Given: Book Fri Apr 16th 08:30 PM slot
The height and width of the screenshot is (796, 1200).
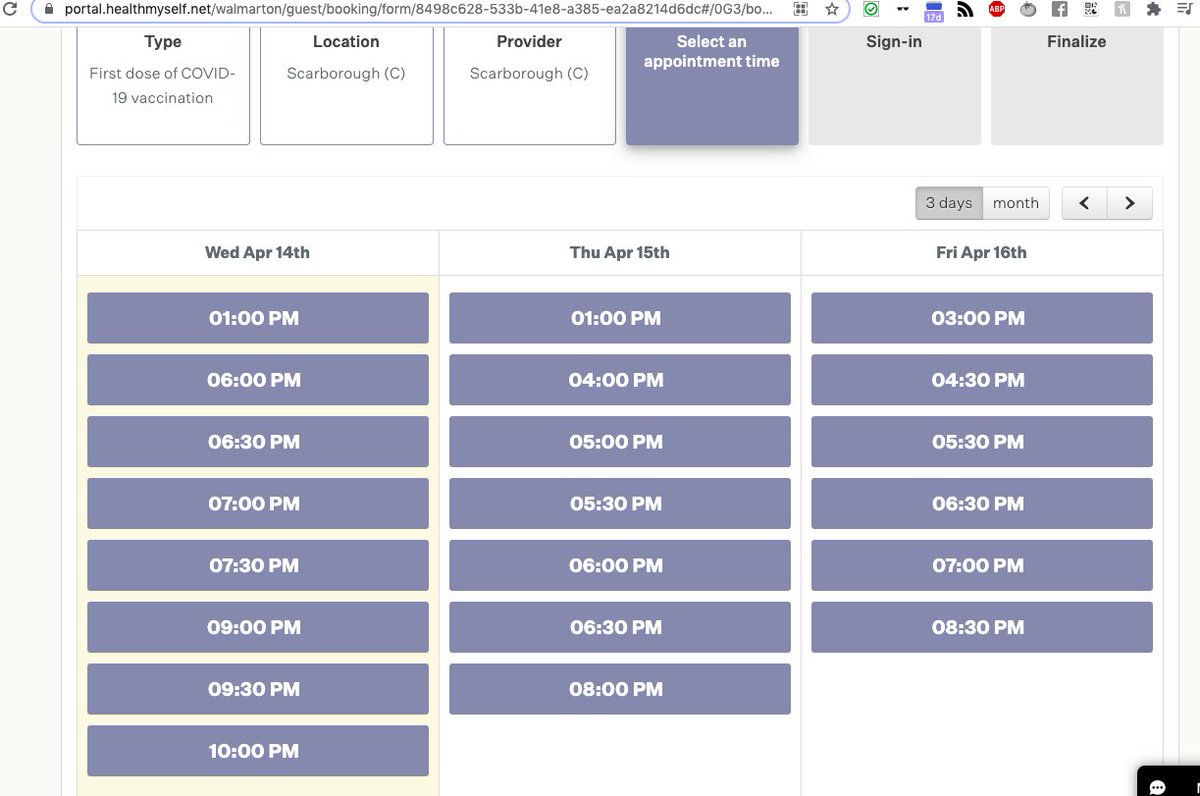Looking at the screenshot, I should [x=982, y=628].
